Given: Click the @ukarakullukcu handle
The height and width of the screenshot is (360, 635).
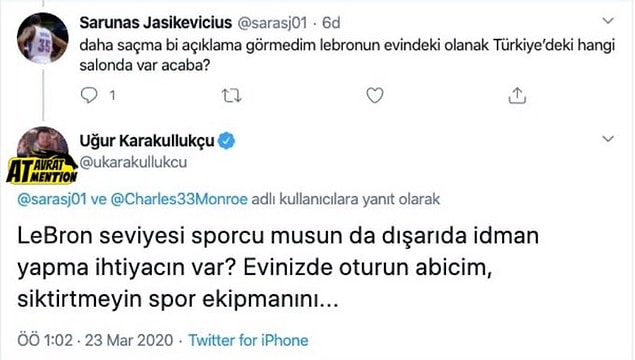Looking at the screenshot, I should coord(133,162).
